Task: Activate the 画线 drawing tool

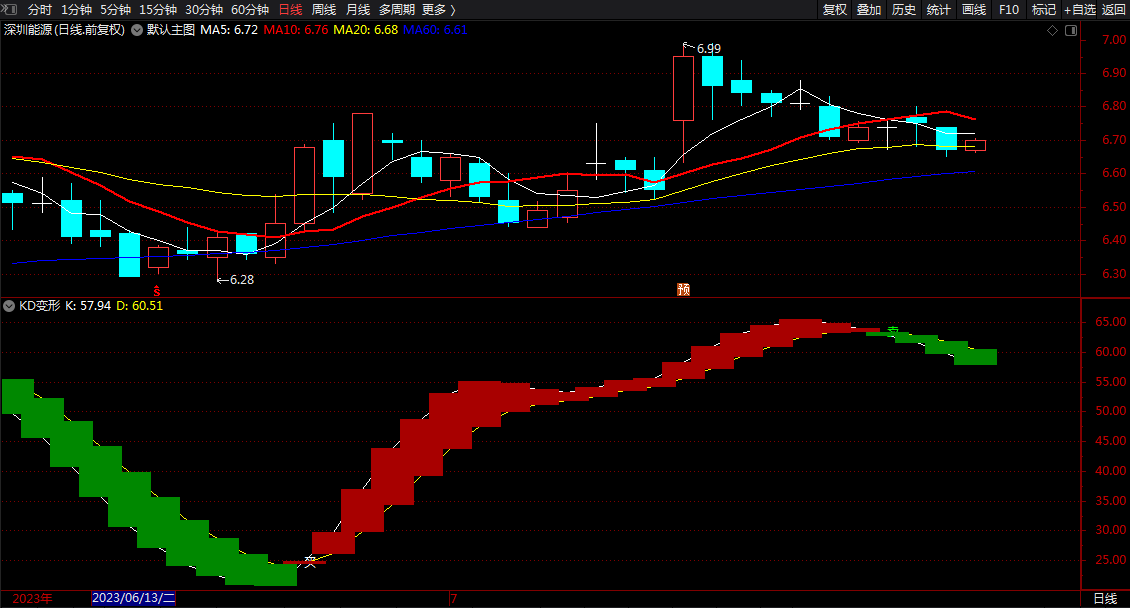Action: [x=974, y=9]
